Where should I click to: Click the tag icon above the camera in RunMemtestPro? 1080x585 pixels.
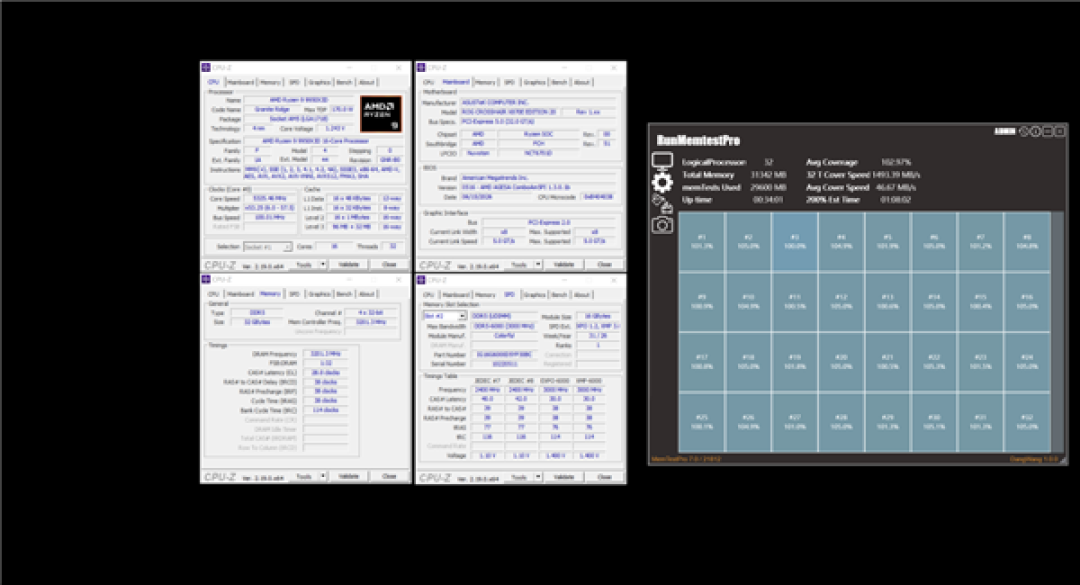(x=662, y=204)
